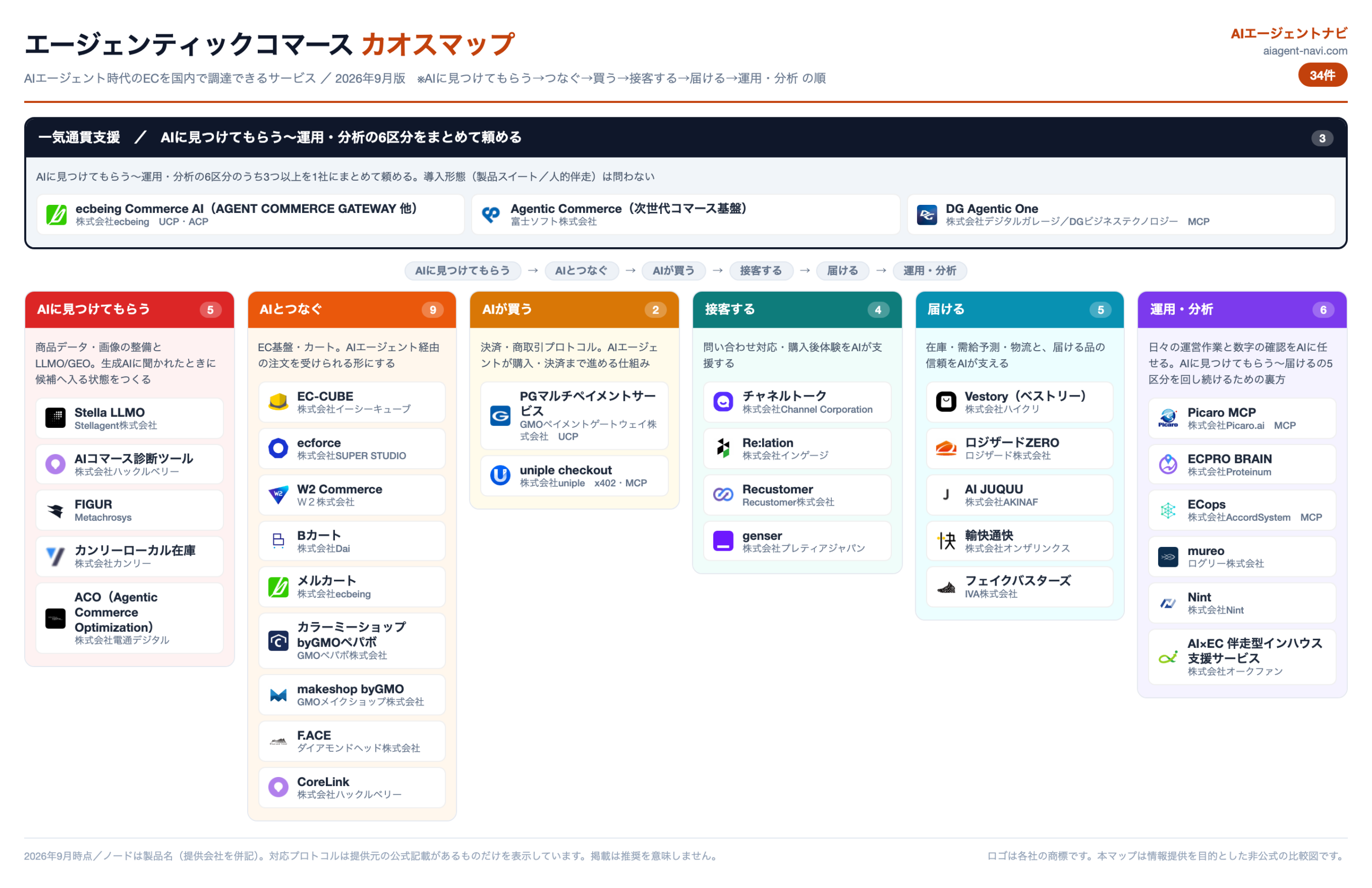Screen dimensions: 1372x888
Task: Open the ECops card title
Action: click(x=1206, y=505)
